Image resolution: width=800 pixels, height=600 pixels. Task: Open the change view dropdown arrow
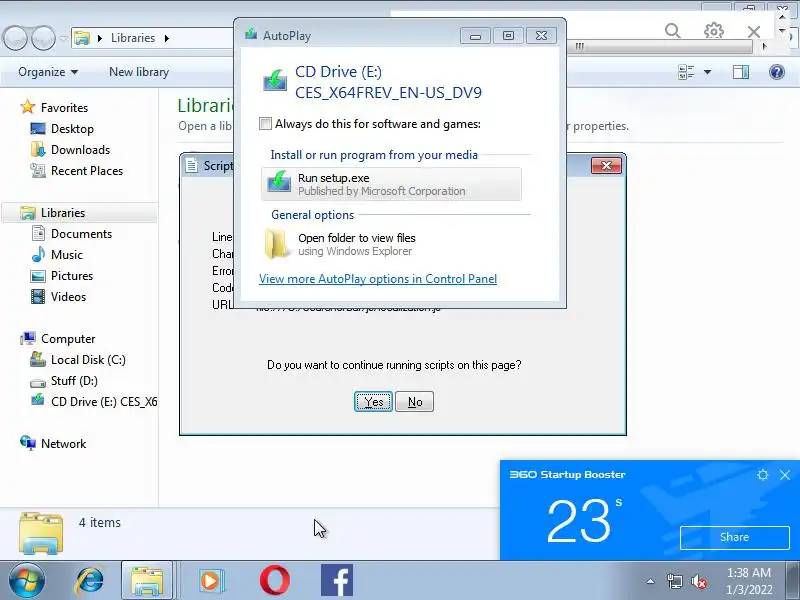point(707,72)
